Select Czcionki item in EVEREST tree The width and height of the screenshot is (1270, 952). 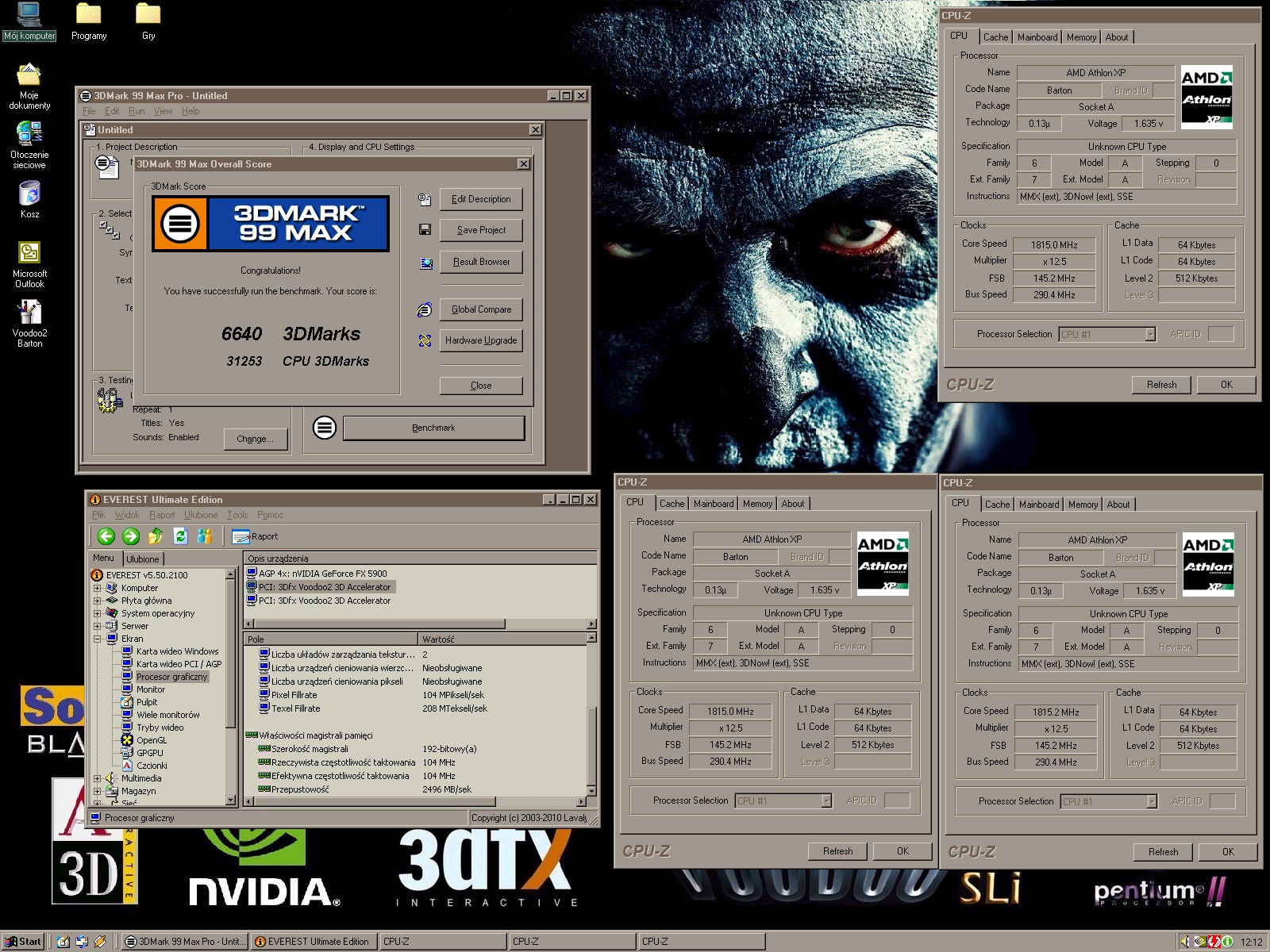click(152, 766)
